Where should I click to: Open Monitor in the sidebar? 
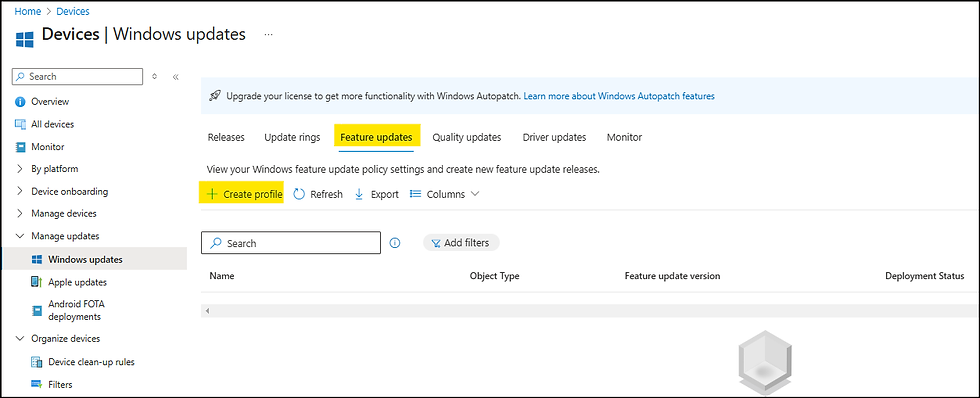click(x=48, y=147)
